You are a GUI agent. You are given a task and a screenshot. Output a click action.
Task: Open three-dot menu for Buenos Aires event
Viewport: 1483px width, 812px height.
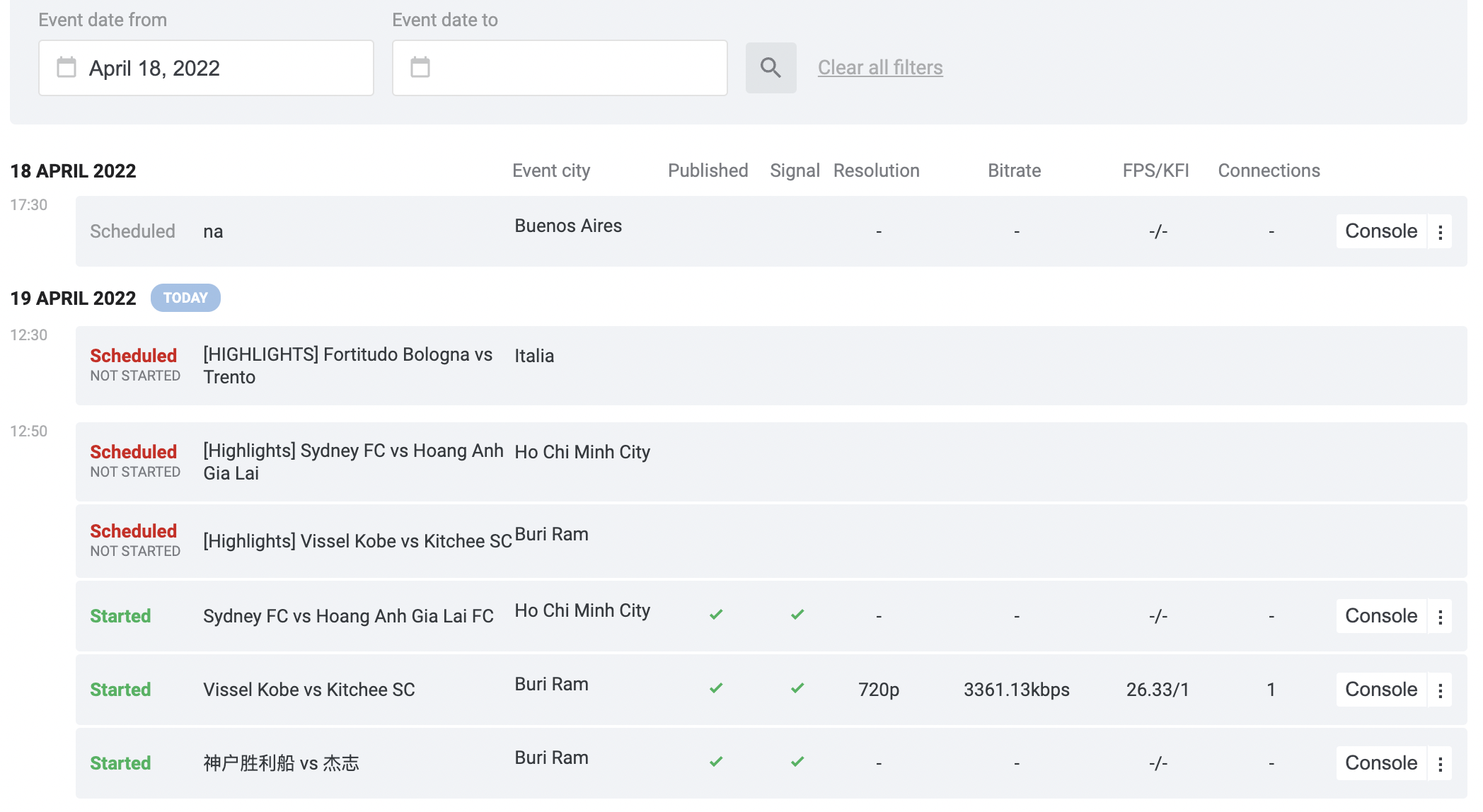tap(1440, 232)
